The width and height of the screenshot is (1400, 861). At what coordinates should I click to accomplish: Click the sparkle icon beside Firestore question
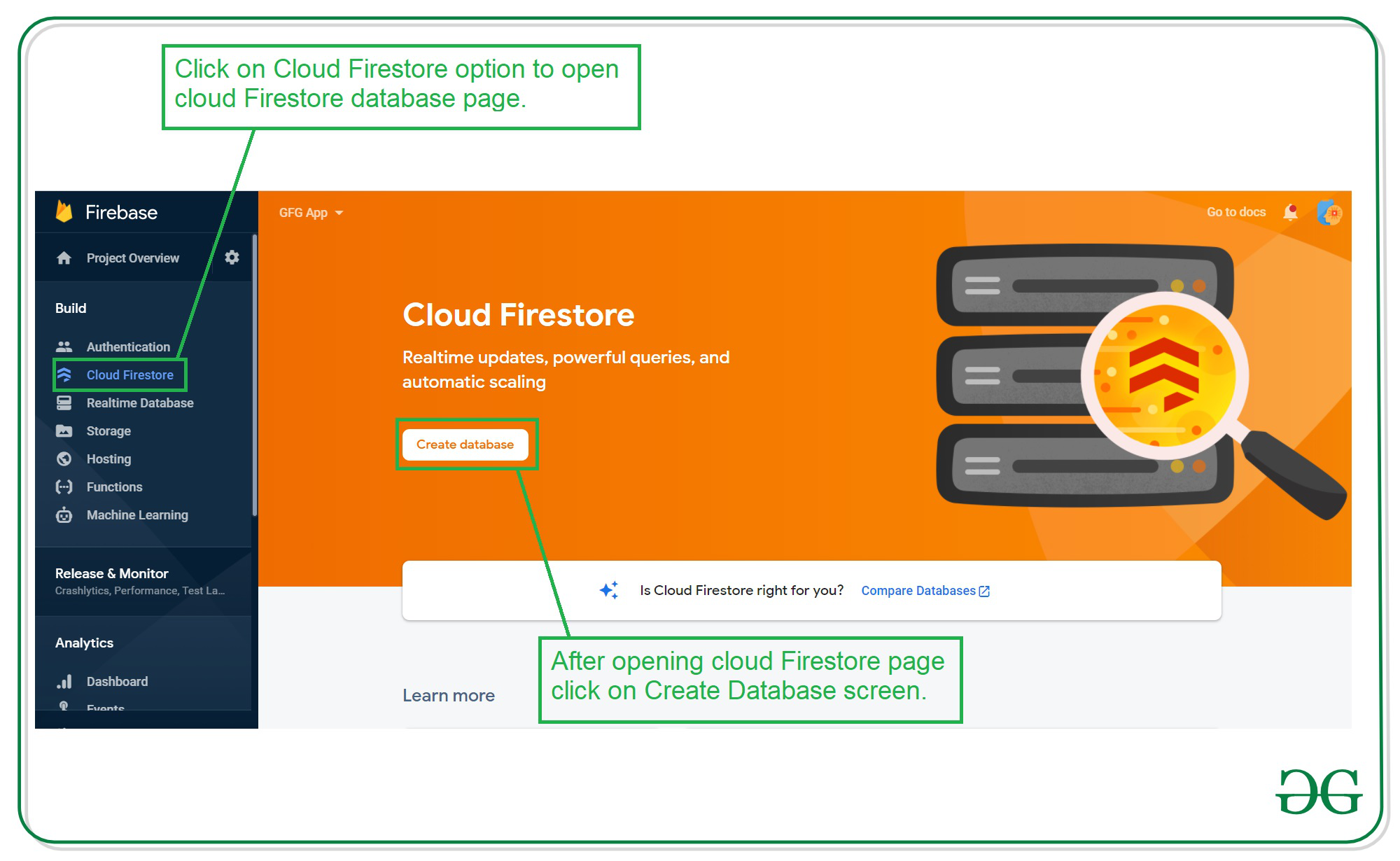(609, 590)
